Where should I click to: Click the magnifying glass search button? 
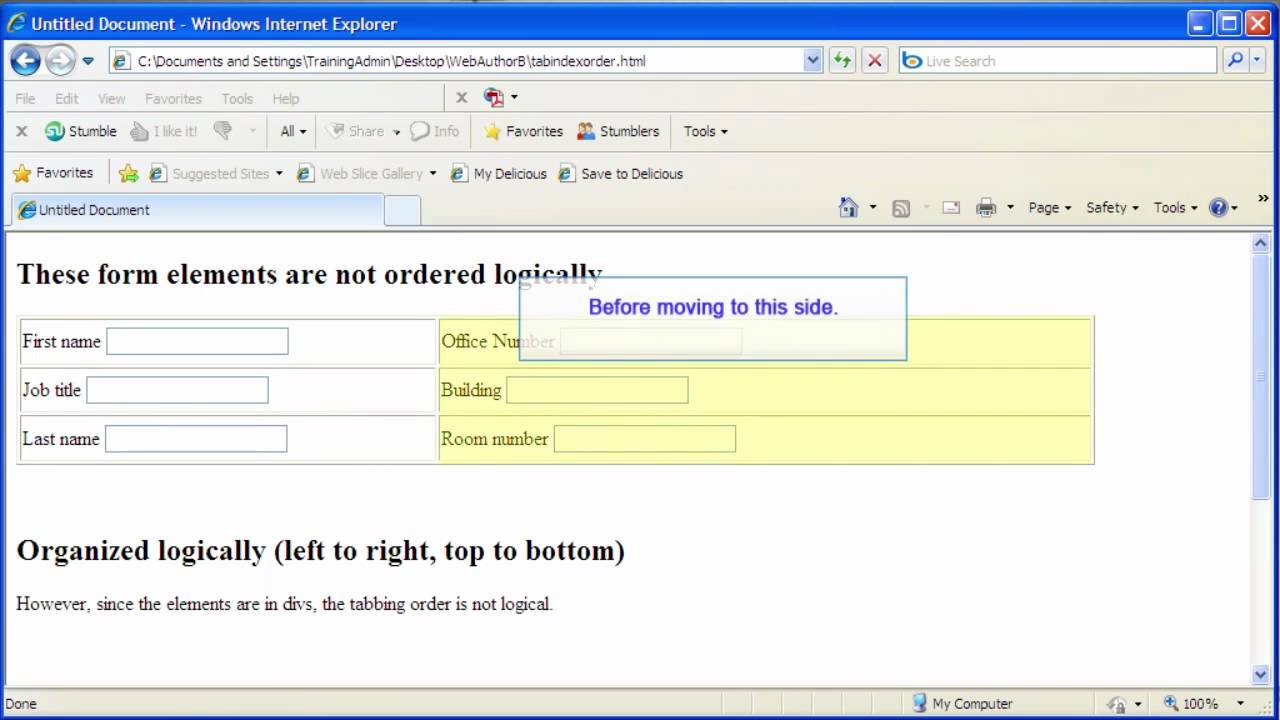click(x=1236, y=61)
